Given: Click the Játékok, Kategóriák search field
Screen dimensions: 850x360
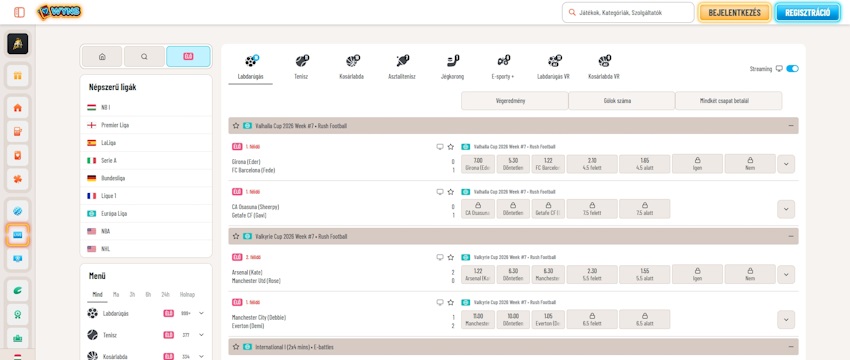Looking at the screenshot, I should pyautogui.click(x=628, y=12).
